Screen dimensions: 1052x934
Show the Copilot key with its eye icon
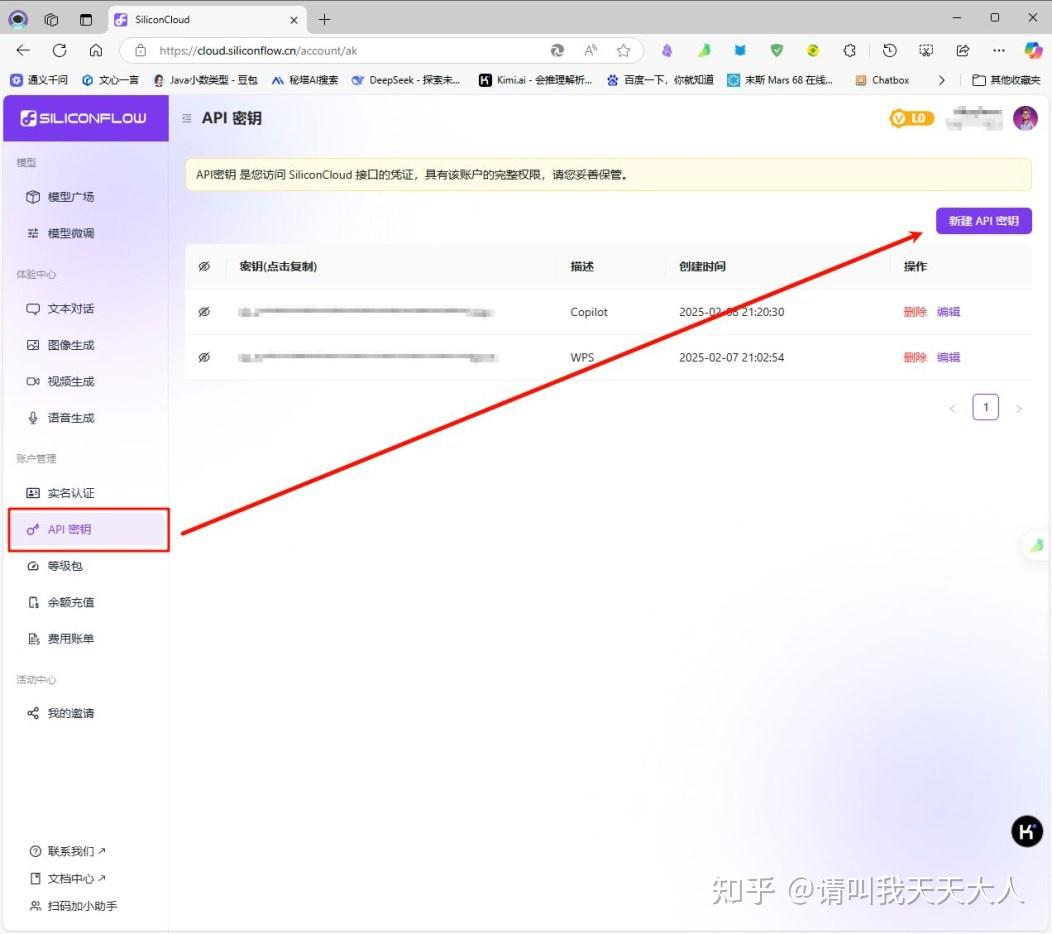pos(205,311)
